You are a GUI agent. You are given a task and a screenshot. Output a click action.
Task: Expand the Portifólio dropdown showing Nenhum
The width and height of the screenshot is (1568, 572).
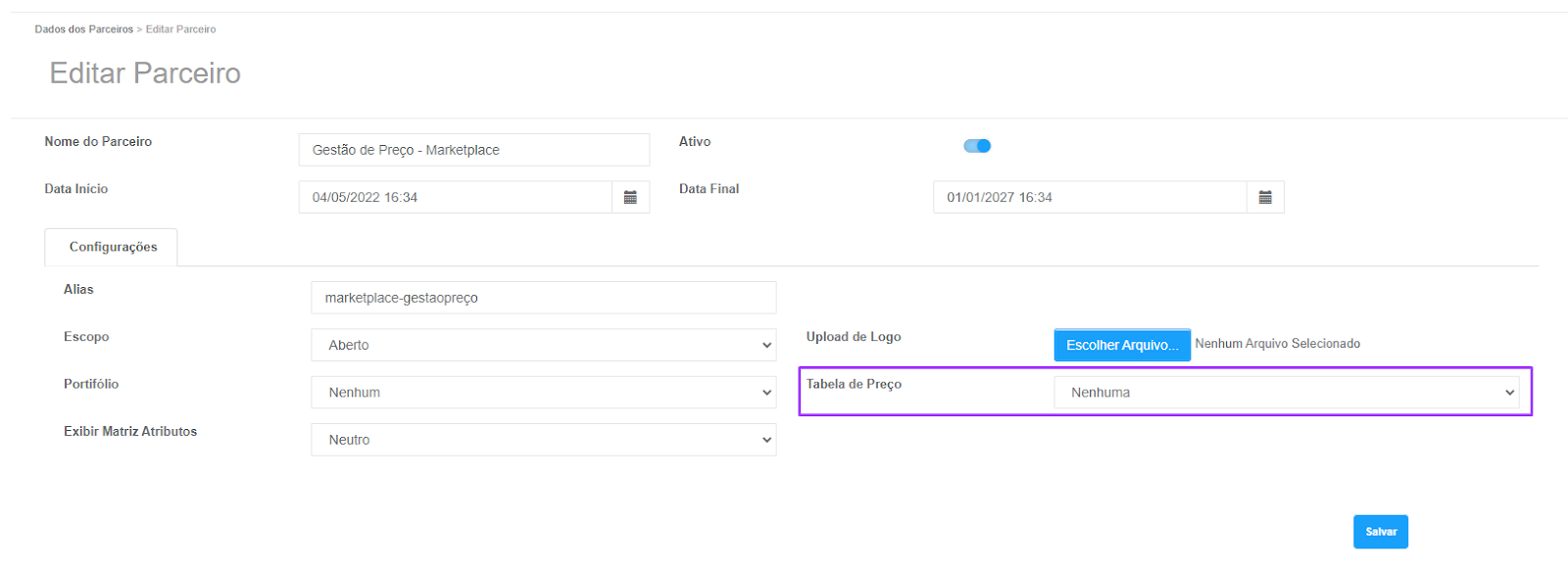coord(544,392)
